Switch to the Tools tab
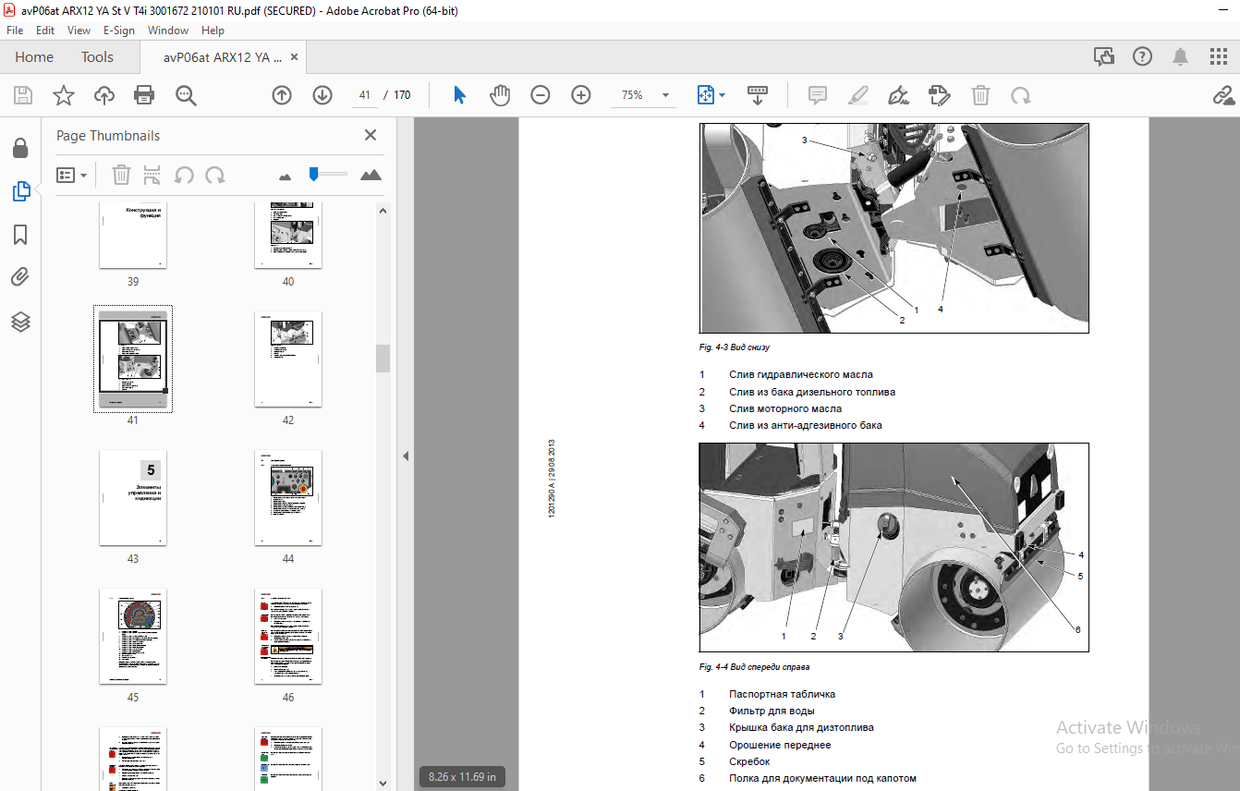The width and height of the screenshot is (1240, 791). coord(97,57)
